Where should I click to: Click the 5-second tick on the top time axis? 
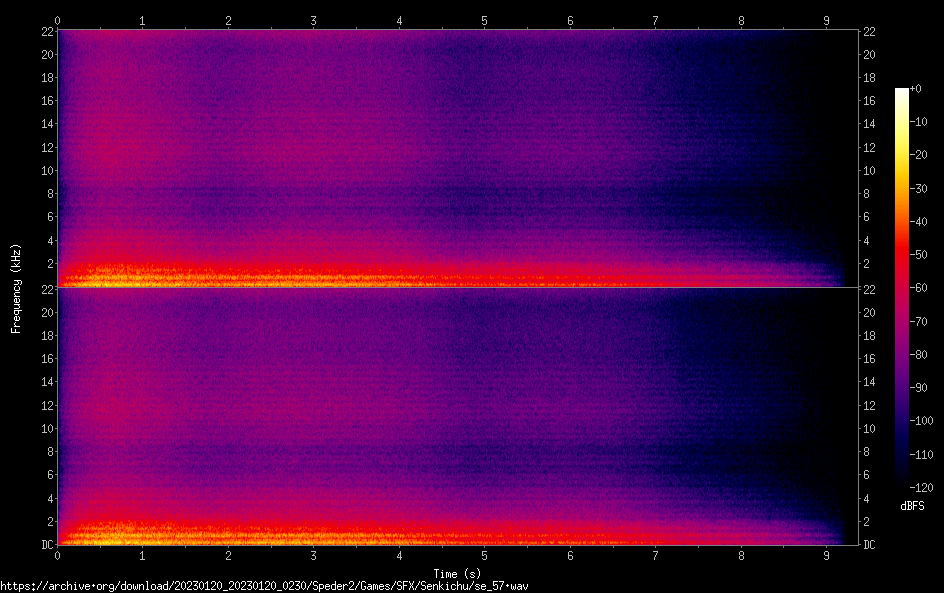tap(485, 20)
